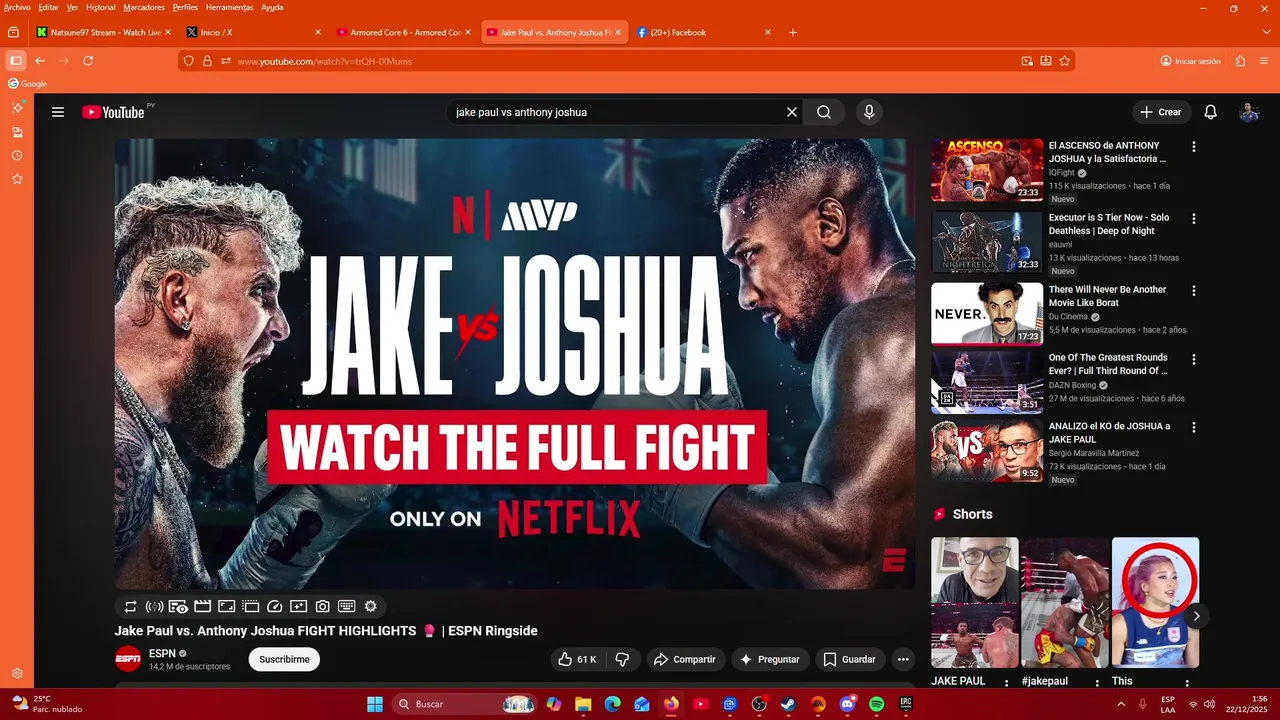The height and width of the screenshot is (720, 1280).
Task: Take a screenshot with camera icon
Action: (322, 606)
